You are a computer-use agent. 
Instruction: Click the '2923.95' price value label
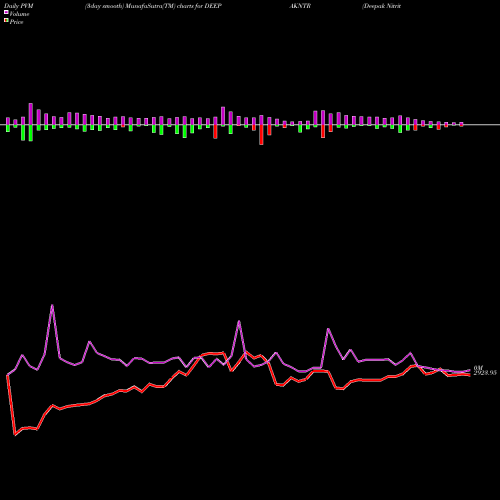click(x=485, y=373)
